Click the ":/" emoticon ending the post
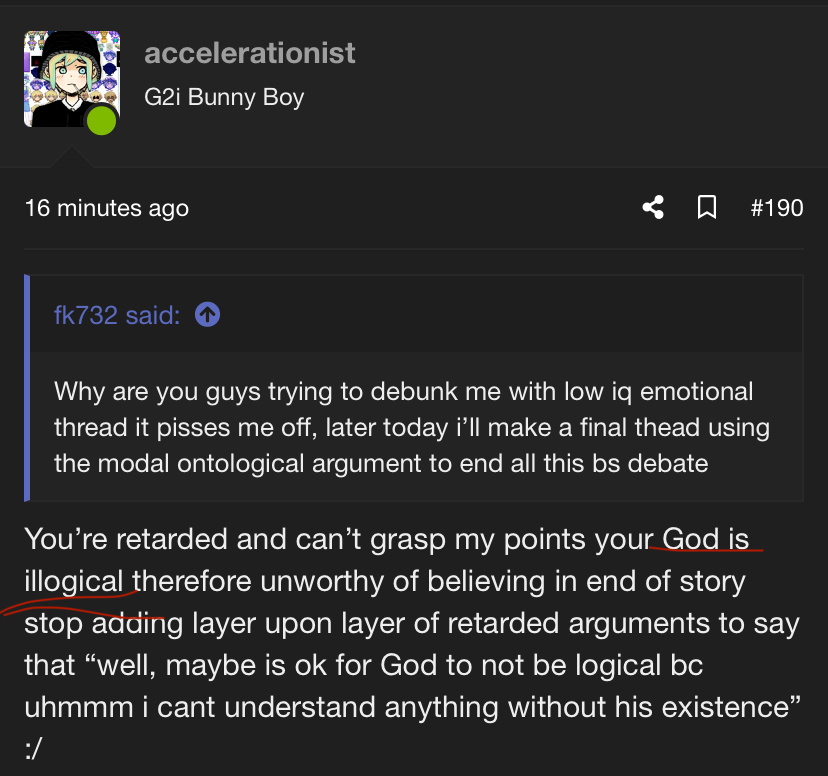 pos(34,750)
